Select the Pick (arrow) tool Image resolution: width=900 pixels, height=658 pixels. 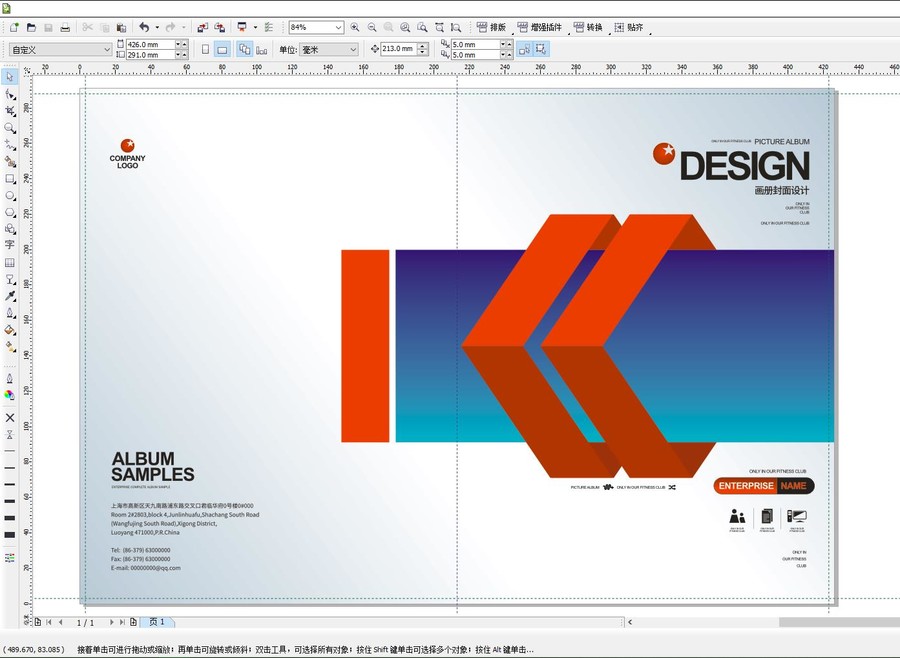10,76
